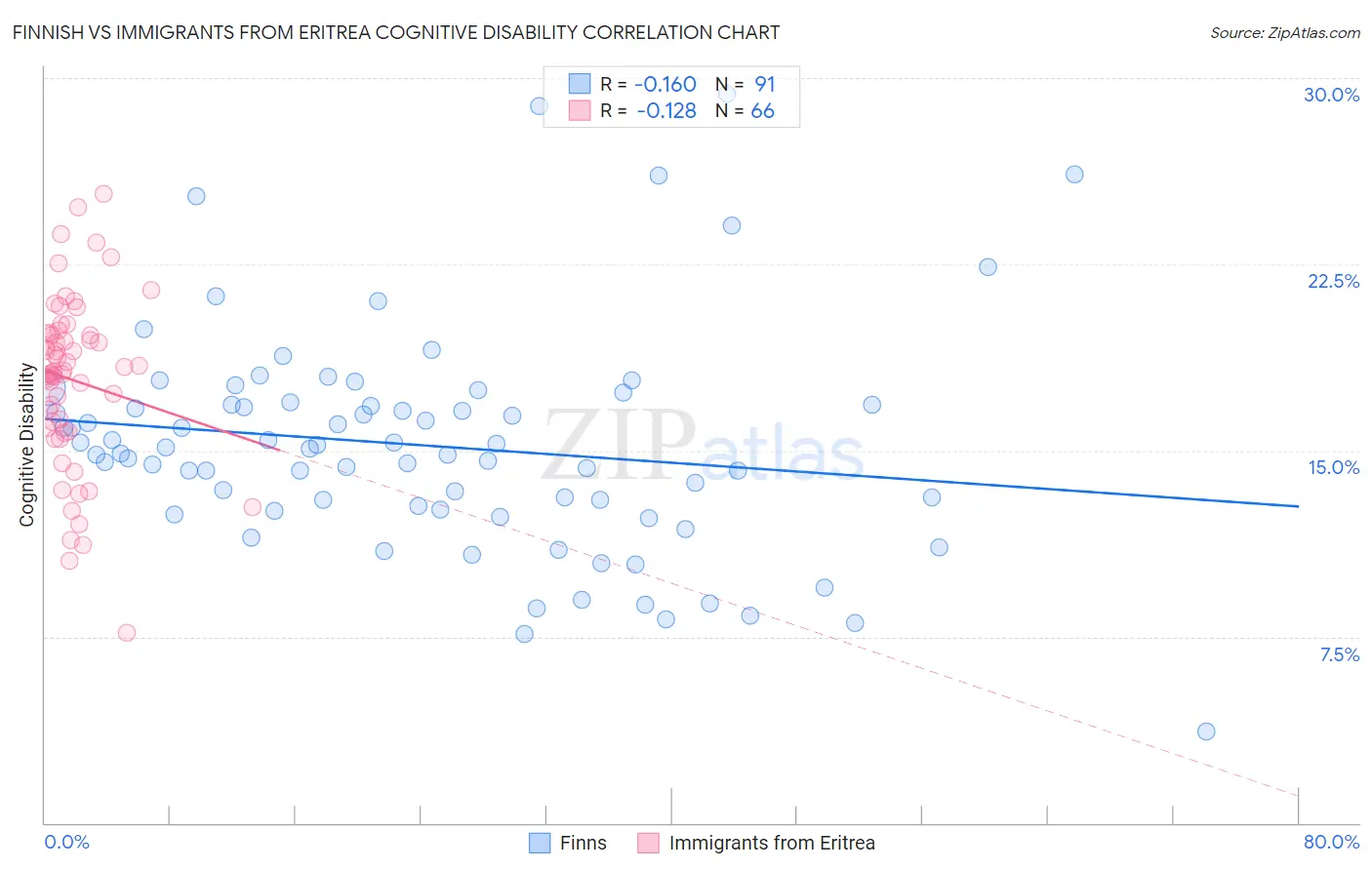
Task: Select the Finns legend label
Action: [x=584, y=843]
